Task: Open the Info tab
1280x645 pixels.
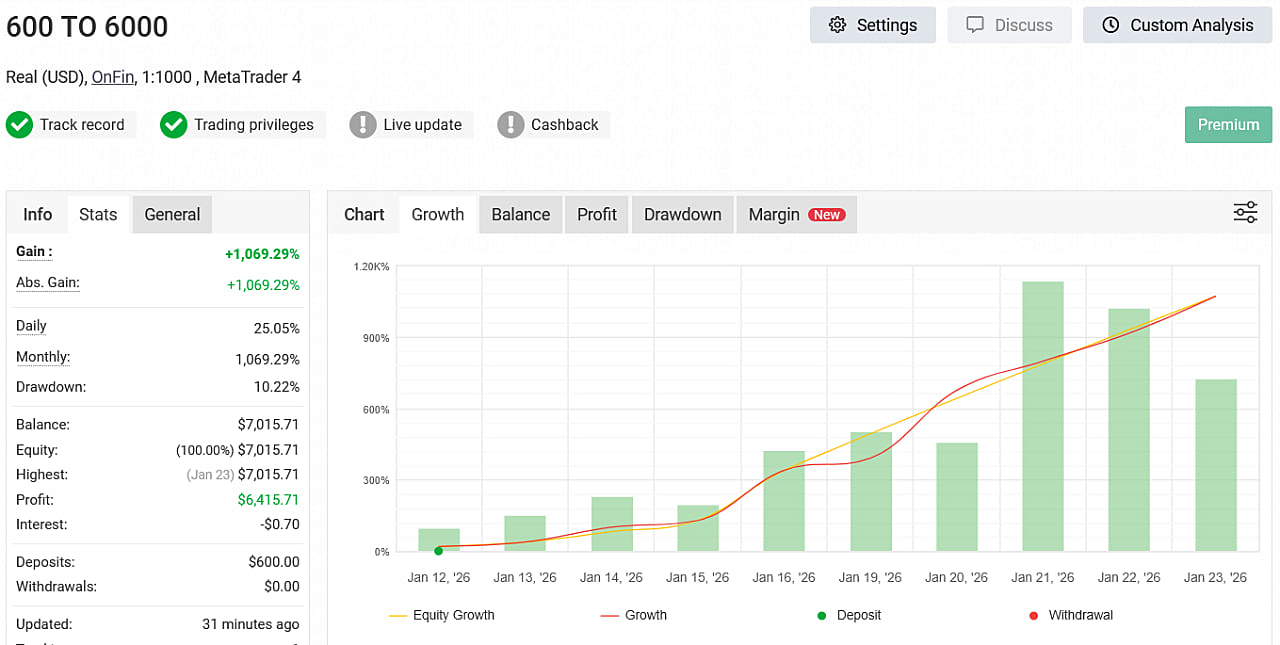Action: (37, 214)
